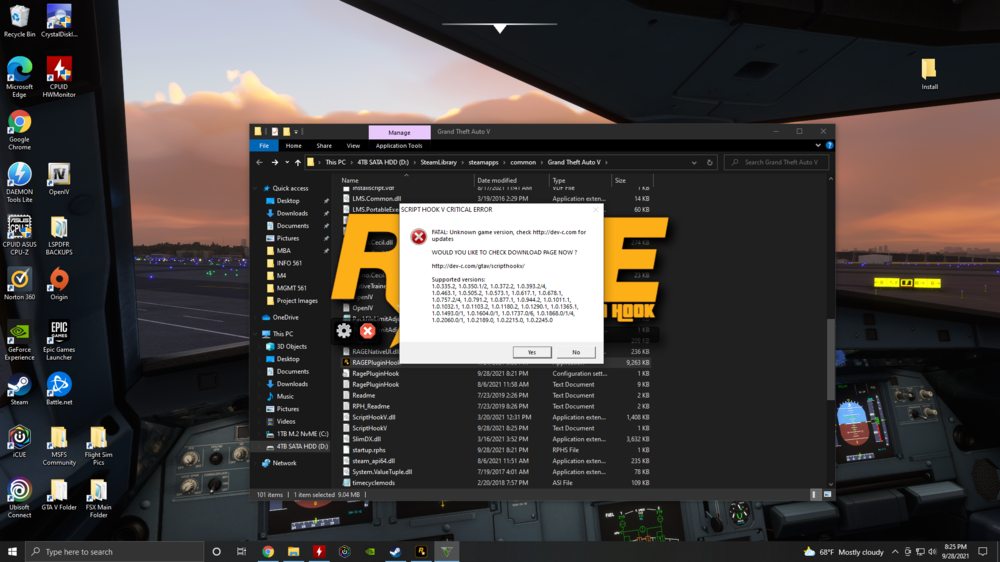1000x562 pixels.
Task: Open the OpenIV desktop shortcut
Action: point(59,179)
